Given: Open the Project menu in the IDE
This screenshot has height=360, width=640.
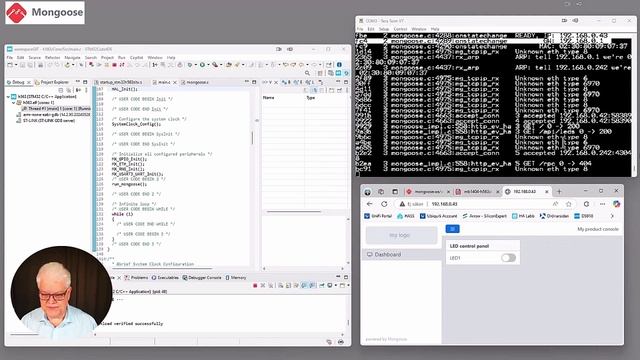Looking at the screenshot, I should [x=107, y=58].
